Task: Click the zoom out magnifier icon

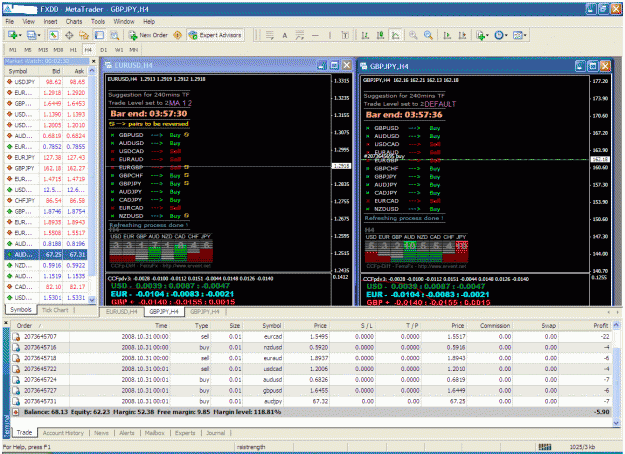Action: pos(428,35)
